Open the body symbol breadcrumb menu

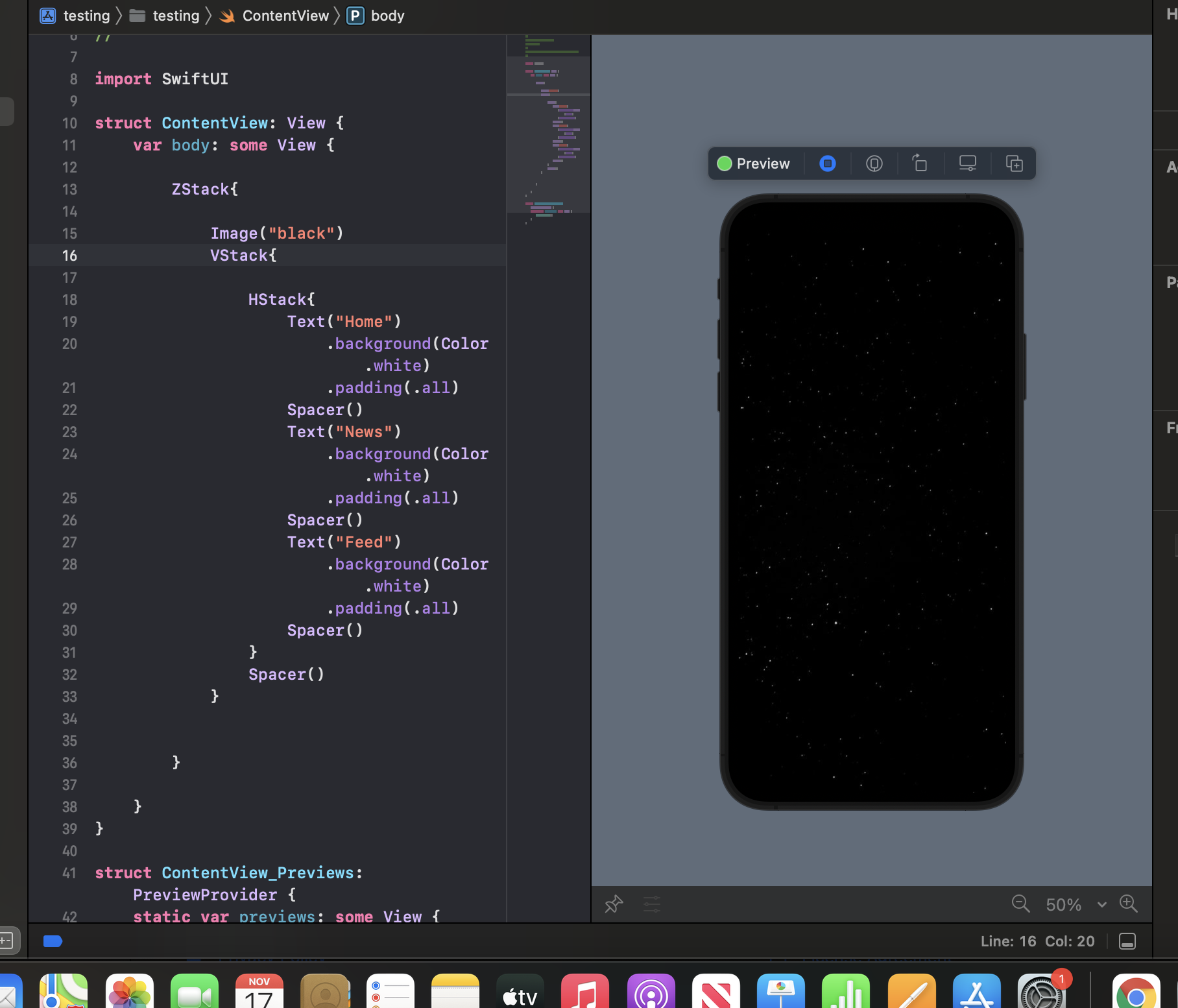[387, 16]
